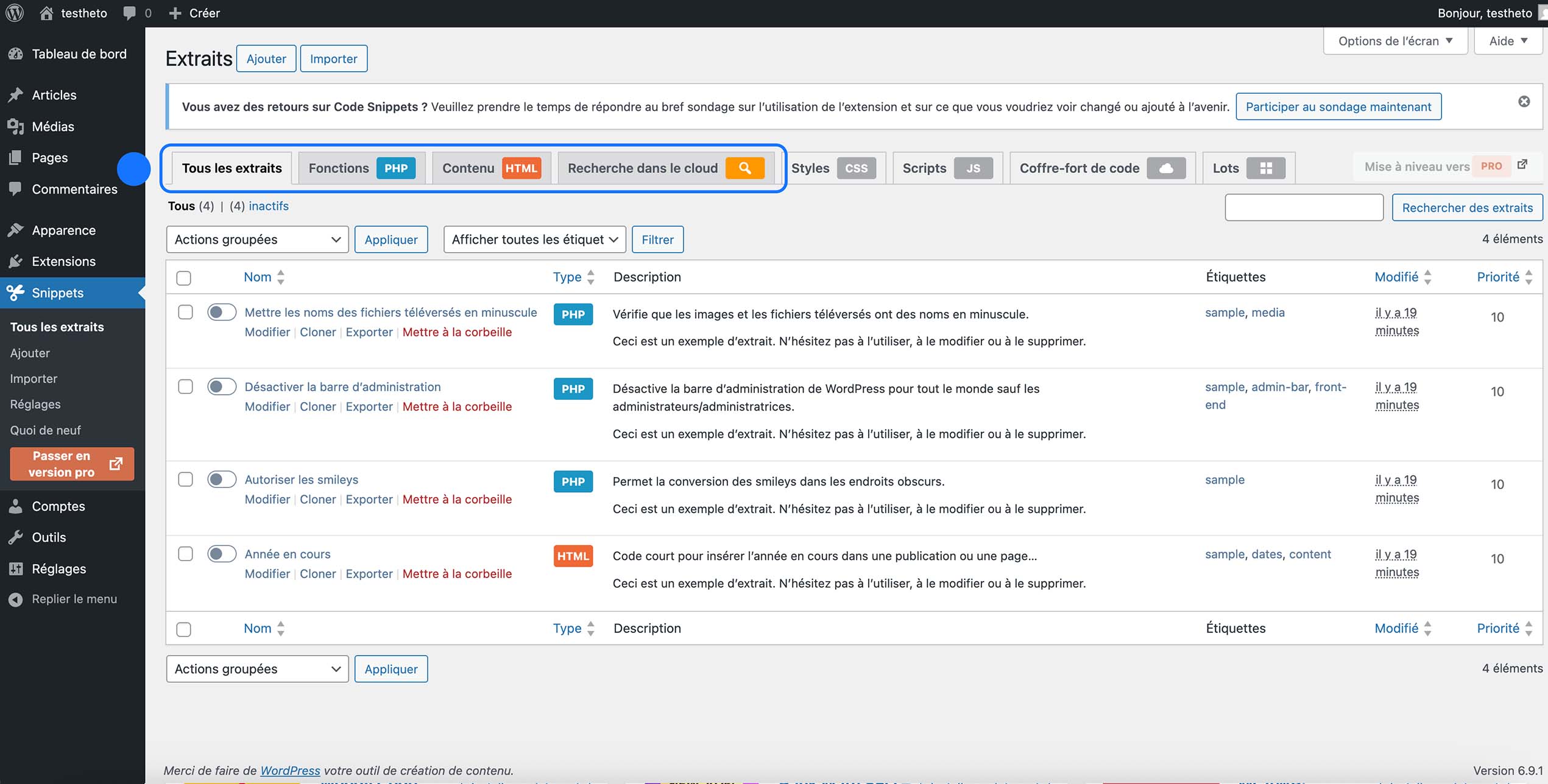Click the Extensions plug icon in sidebar
This screenshot has width=1548, height=784.
(15, 261)
